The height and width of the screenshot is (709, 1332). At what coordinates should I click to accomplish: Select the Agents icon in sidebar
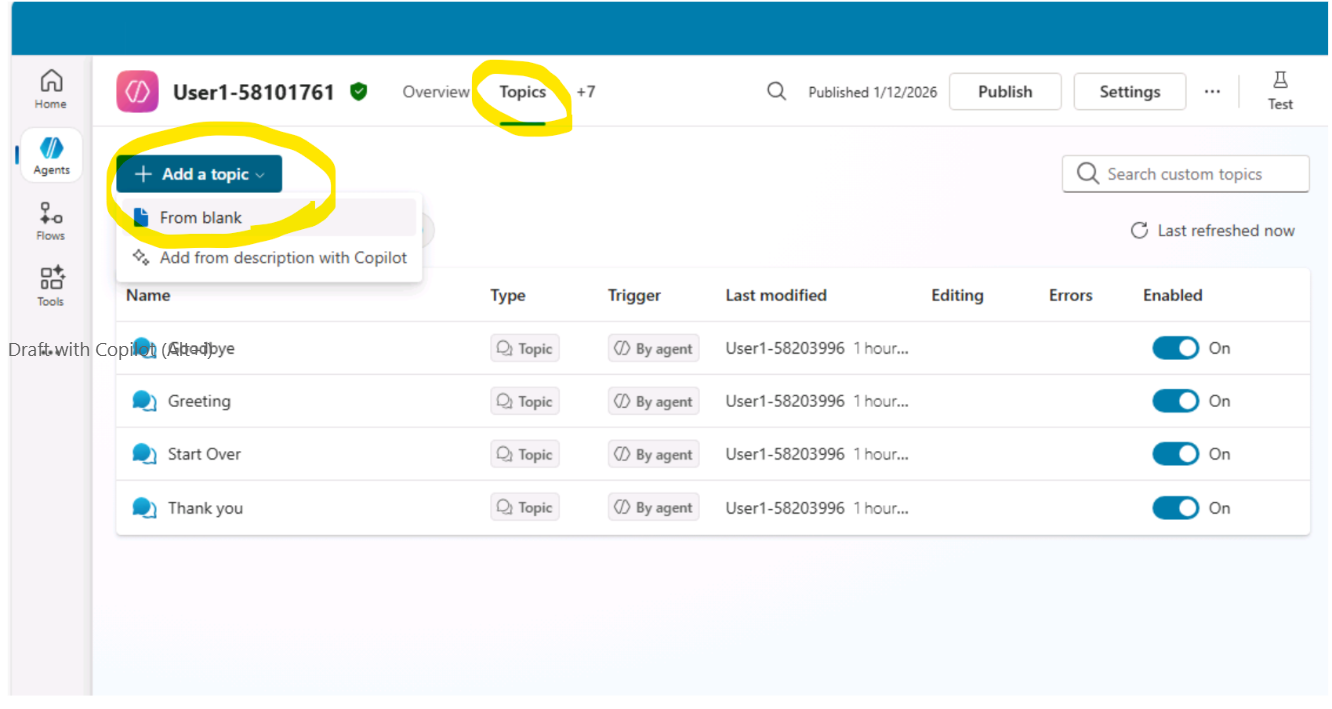[51, 155]
